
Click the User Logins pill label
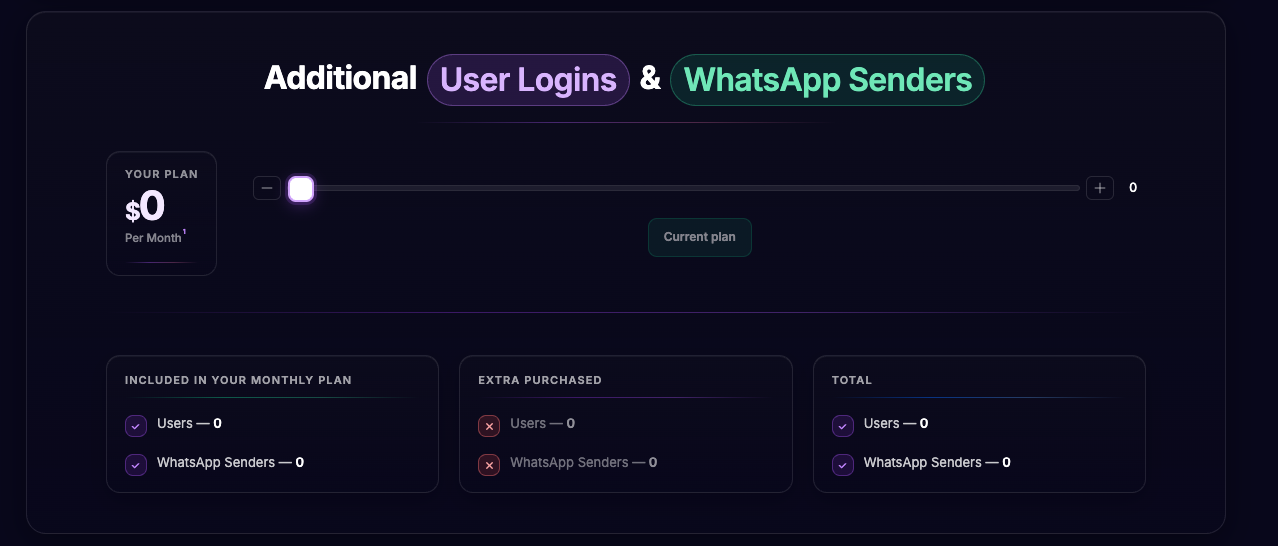click(x=528, y=79)
